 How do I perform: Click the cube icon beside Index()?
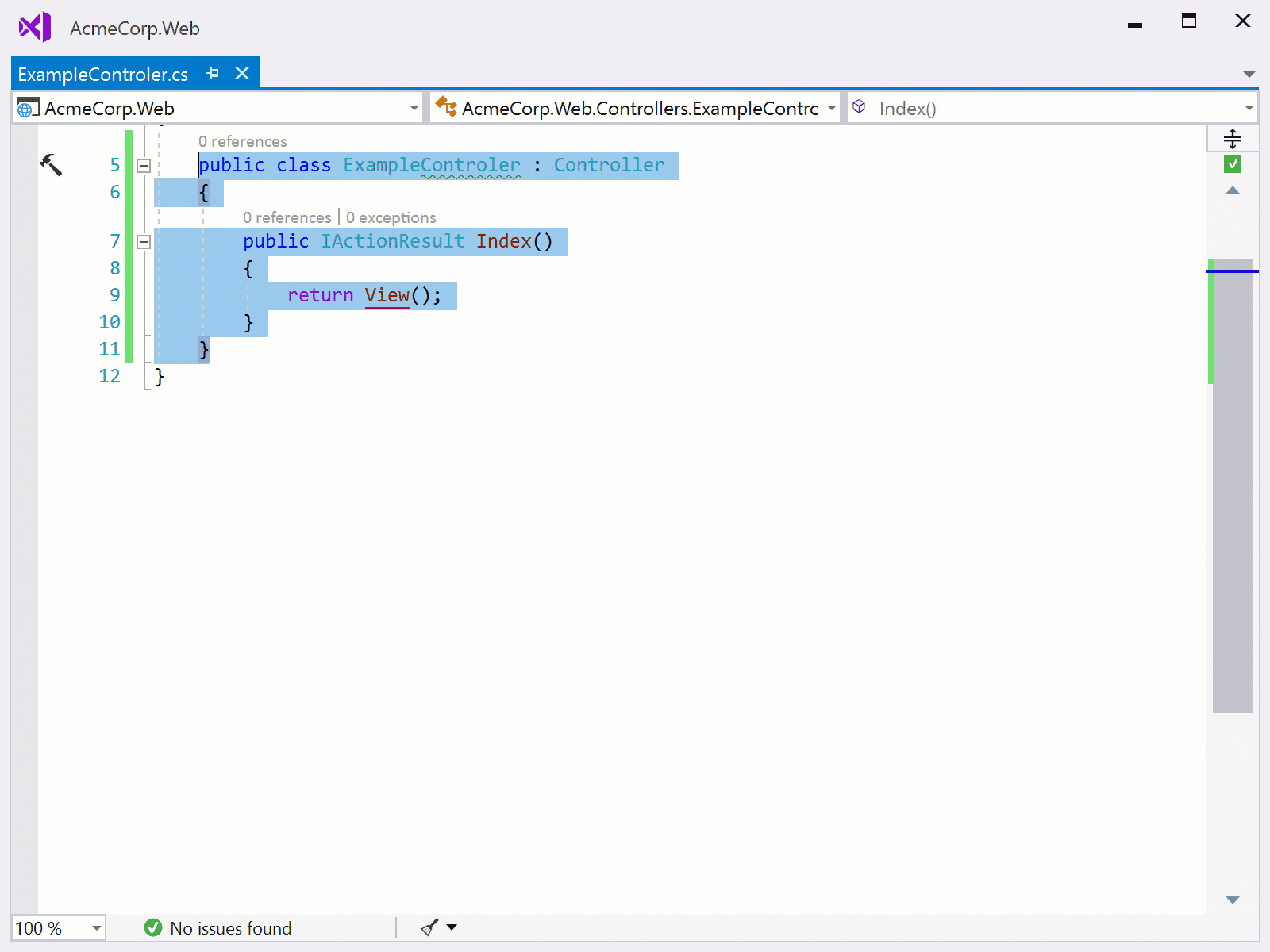[860, 107]
